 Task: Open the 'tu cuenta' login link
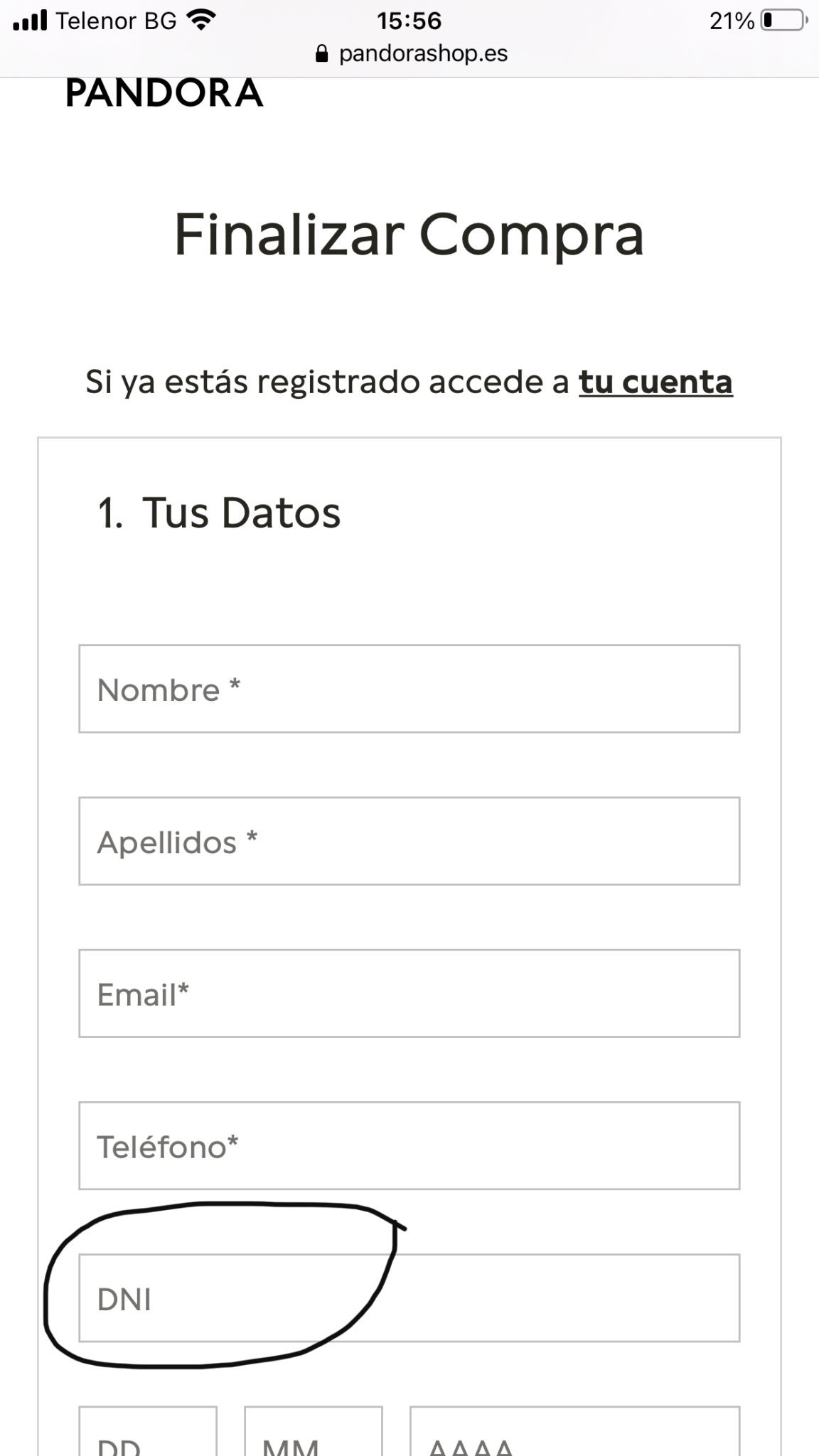point(655,382)
